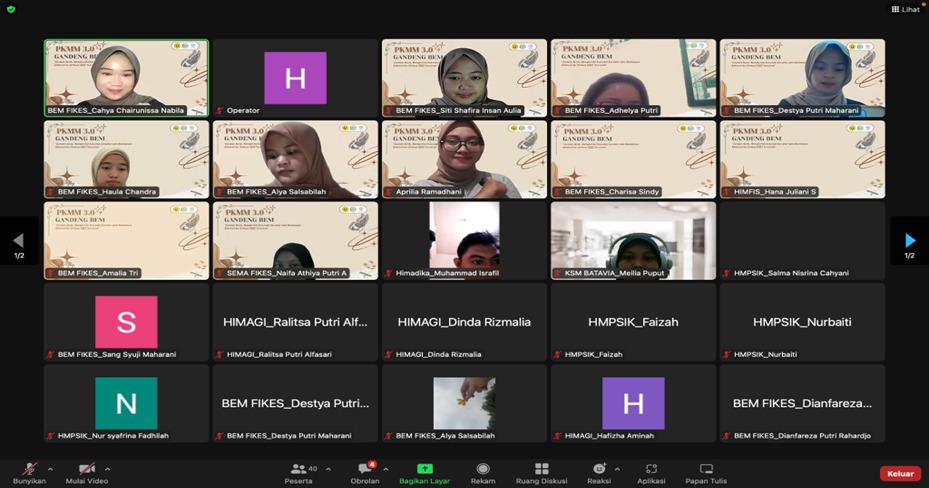Open the Obrolan chat panel
The image size is (929, 488).
(x=365, y=469)
